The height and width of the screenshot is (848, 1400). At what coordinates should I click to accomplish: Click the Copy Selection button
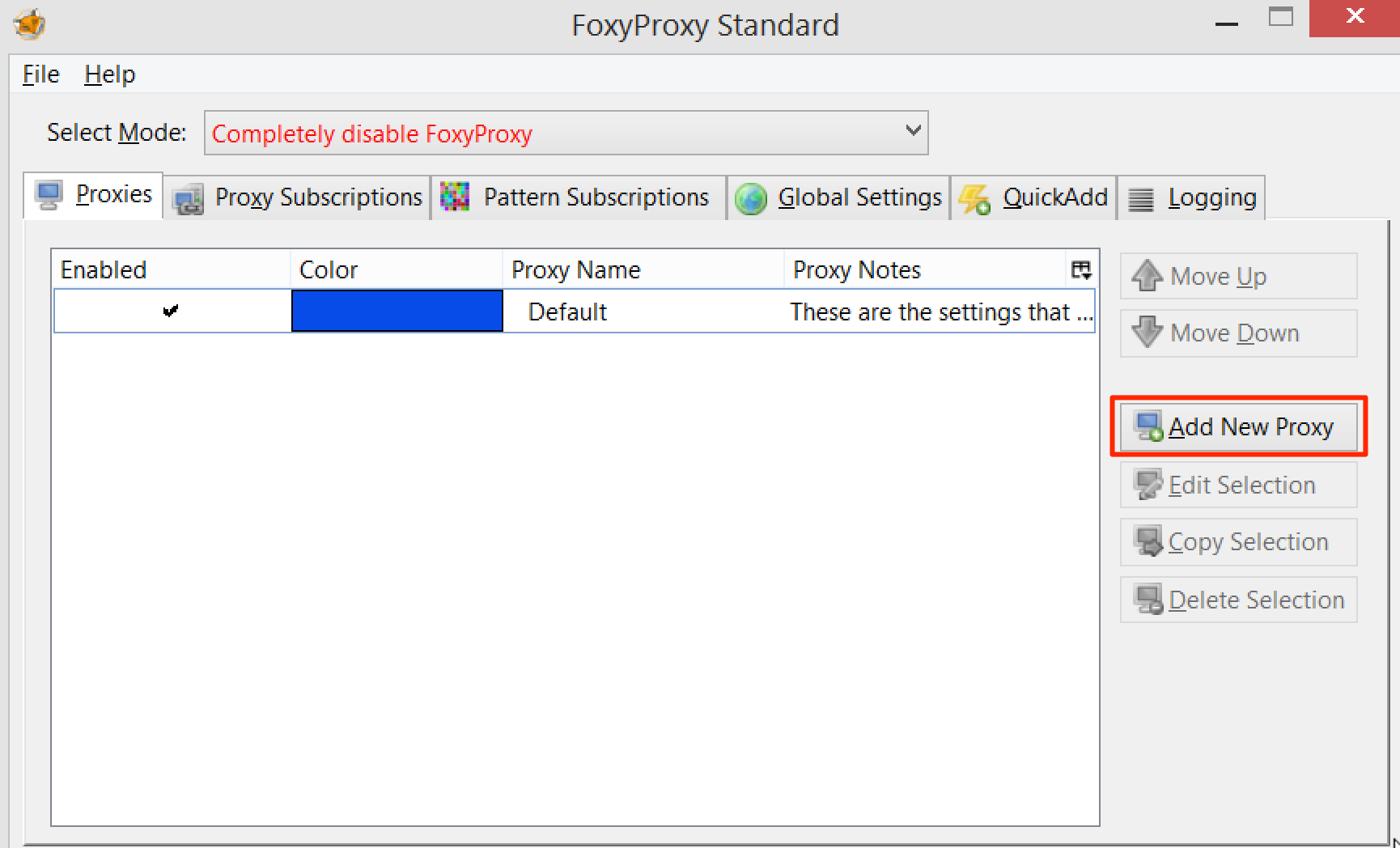point(1238,541)
